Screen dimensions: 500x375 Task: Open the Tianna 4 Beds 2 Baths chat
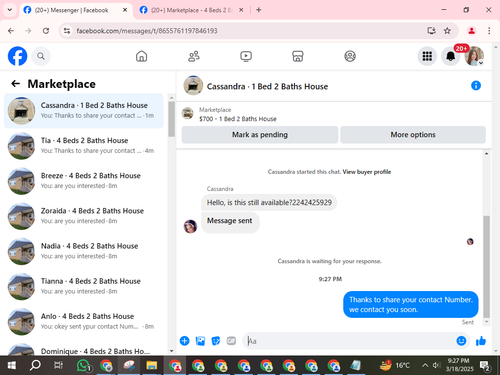(84, 286)
